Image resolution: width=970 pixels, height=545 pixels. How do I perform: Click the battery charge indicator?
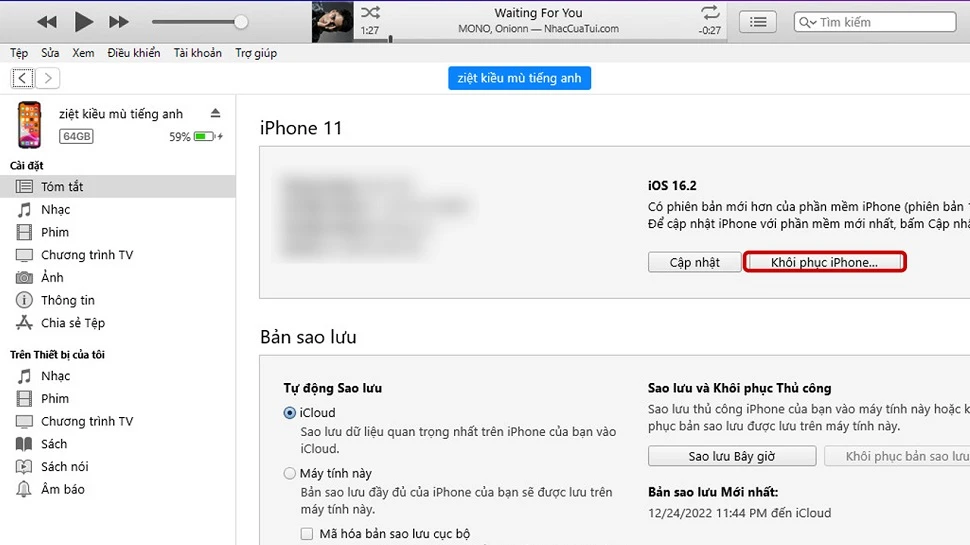(x=204, y=136)
